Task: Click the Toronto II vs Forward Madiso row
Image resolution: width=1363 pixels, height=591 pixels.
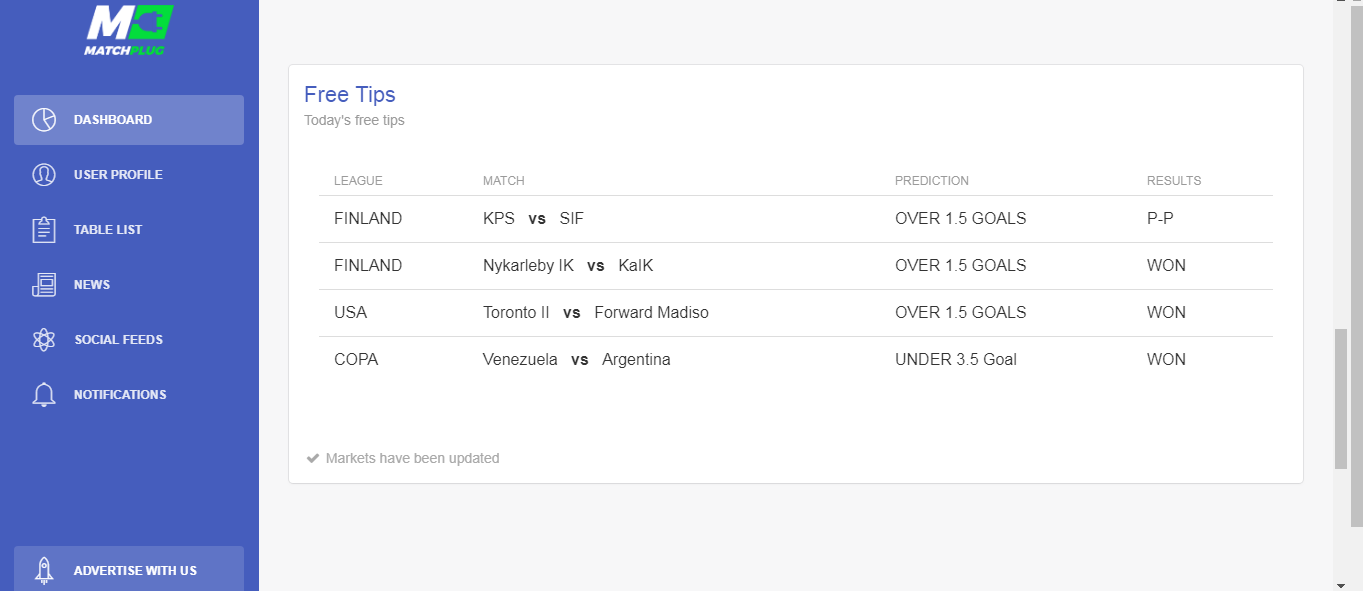Action: point(796,313)
